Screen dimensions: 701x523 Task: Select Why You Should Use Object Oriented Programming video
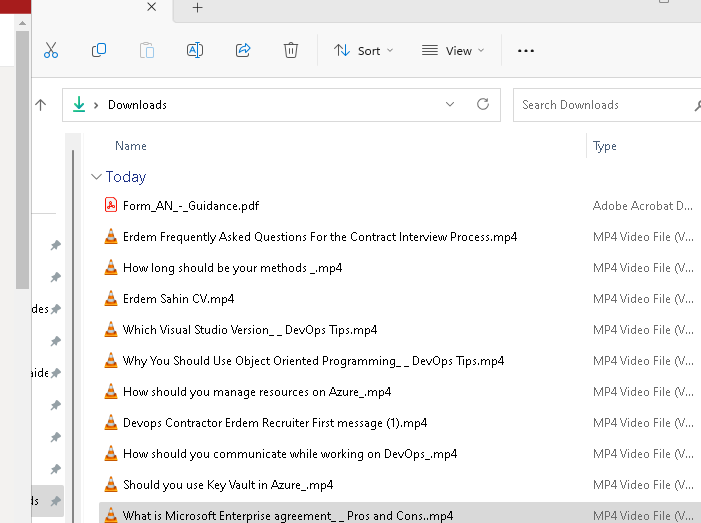click(x=313, y=361)
